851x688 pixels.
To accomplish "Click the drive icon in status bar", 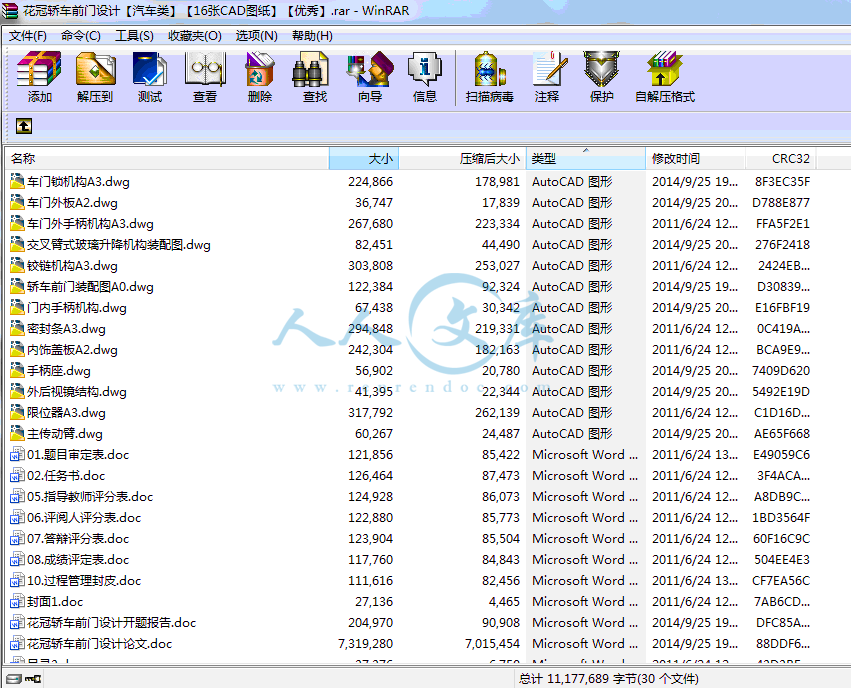I will 14,679.
